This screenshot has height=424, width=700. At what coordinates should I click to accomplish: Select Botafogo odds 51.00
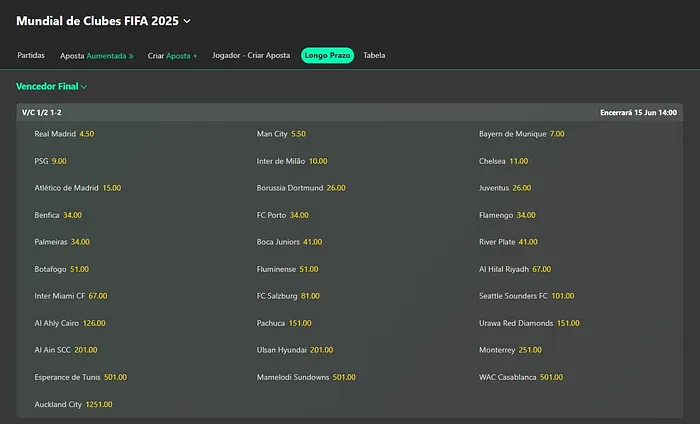[62, 269]
